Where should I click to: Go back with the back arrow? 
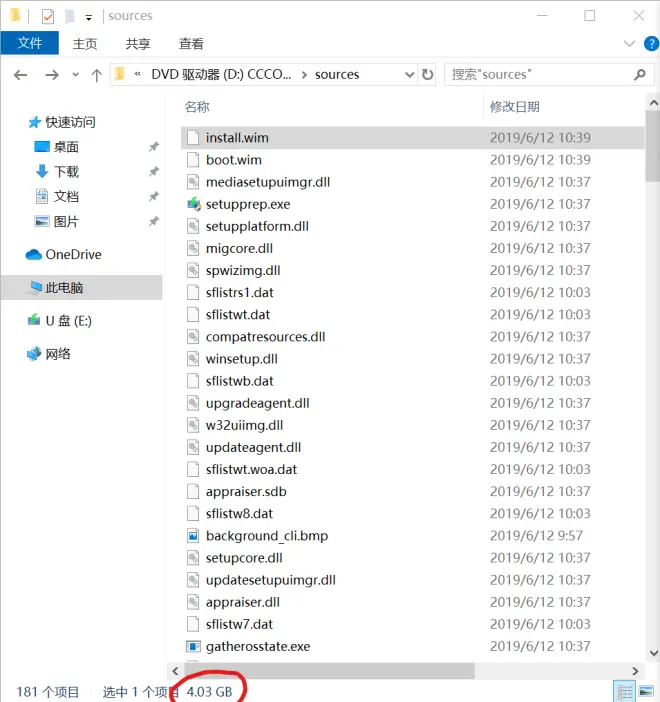click(x=21, y=74)
